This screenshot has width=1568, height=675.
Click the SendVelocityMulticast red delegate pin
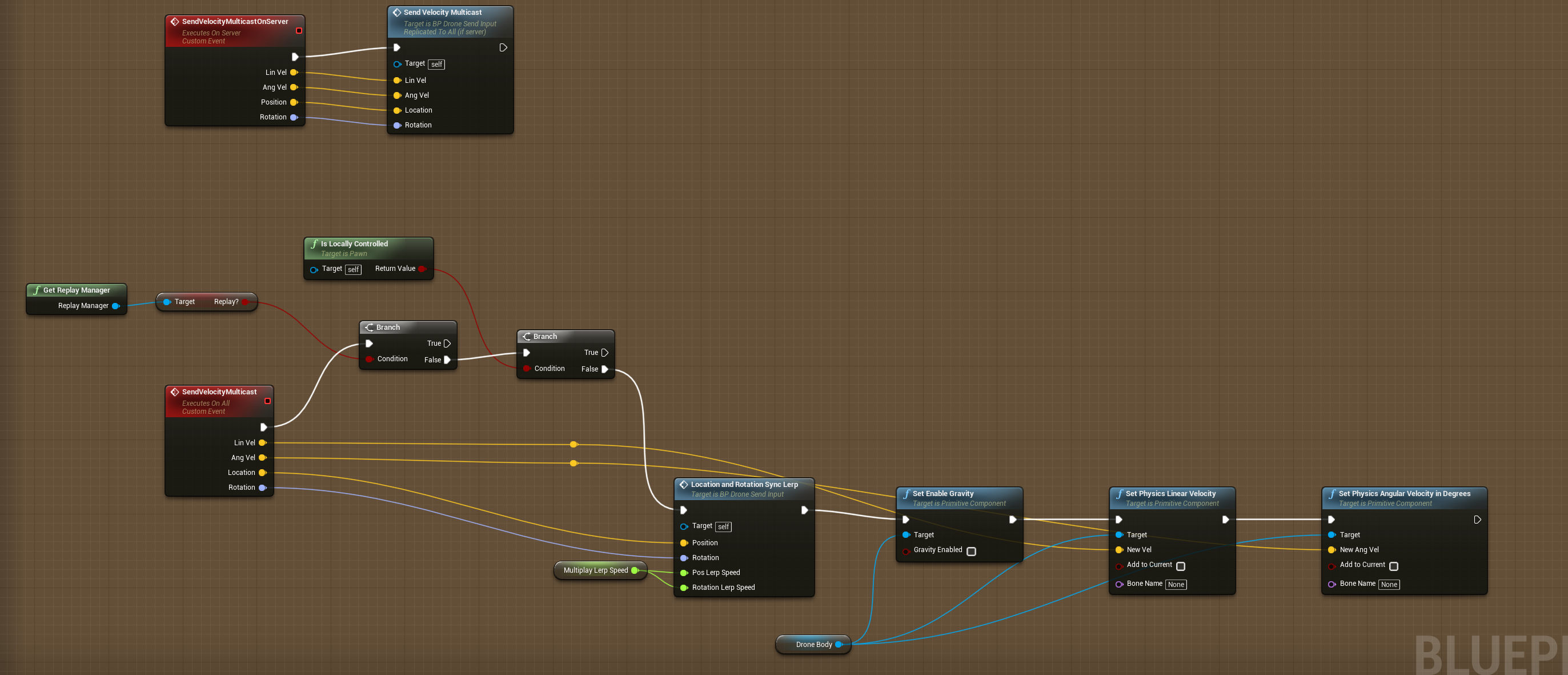pos(267,401)
